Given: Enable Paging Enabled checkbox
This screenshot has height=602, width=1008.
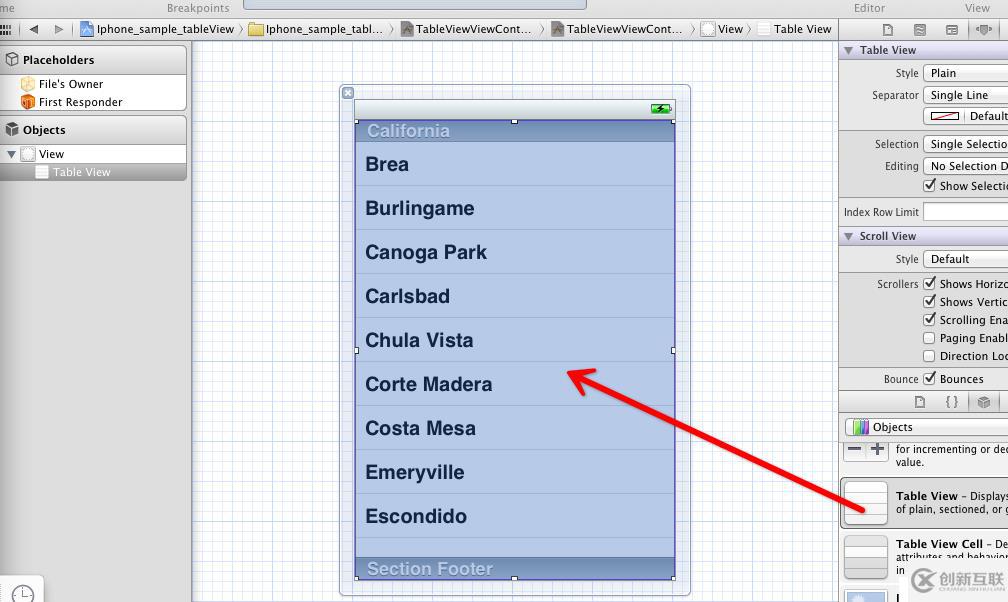Looking at the screenshot, I should click(930, 338).
